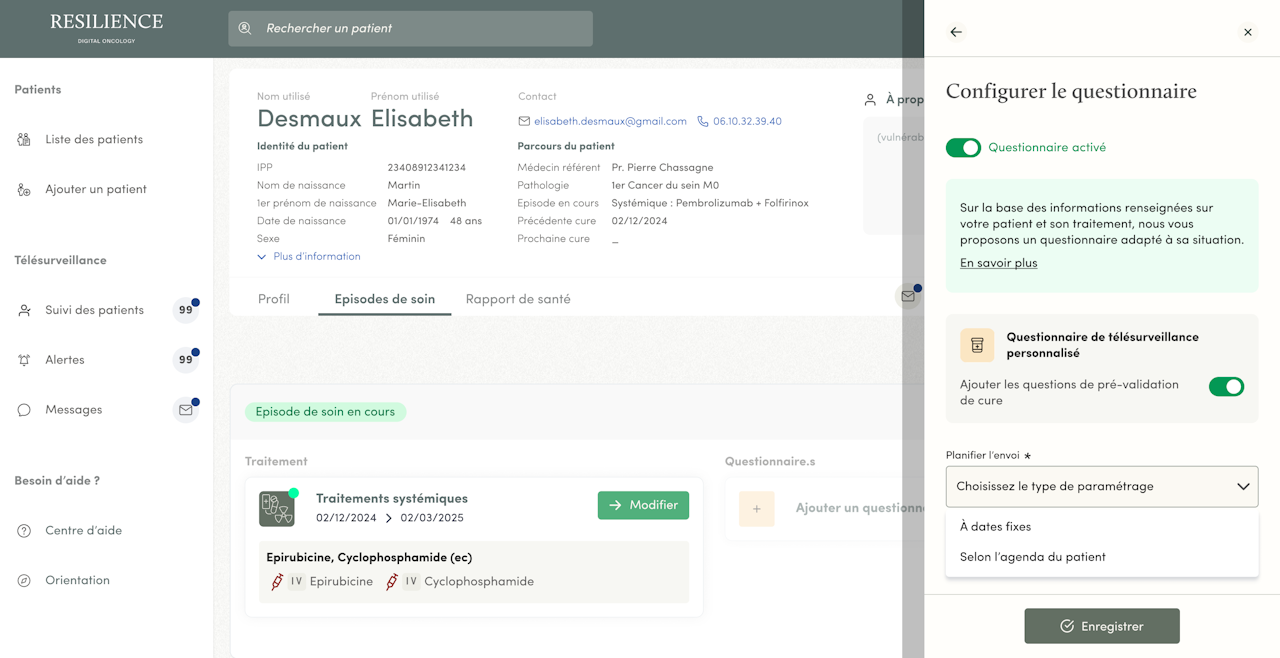This screenshot has height=658, width=1280.
Task: Click the En savoir plus link
Action: coord(999,263)
